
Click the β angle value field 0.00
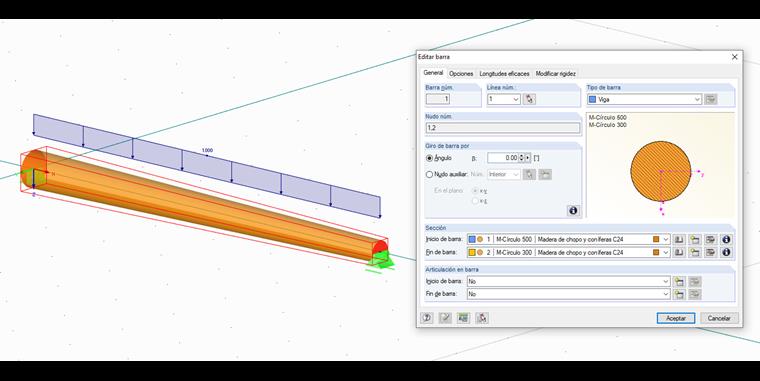[x=503, y=158]
